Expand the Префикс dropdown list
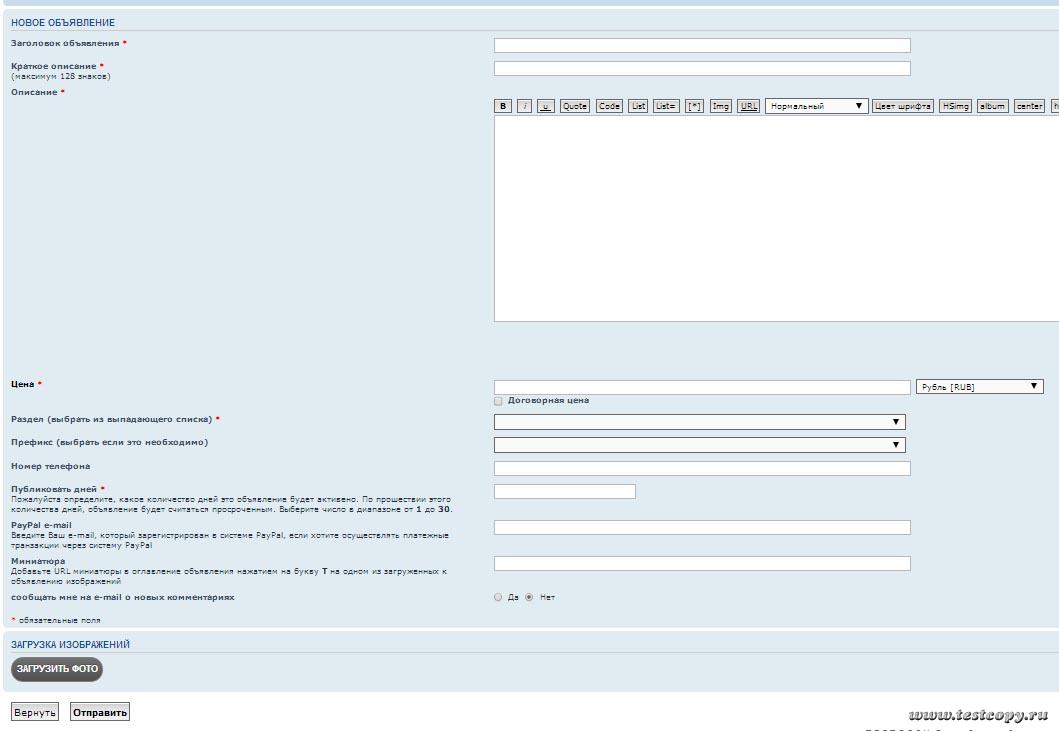Image resolution: width=1059 pixels, height=731 pixels. [x=699, y=445]
